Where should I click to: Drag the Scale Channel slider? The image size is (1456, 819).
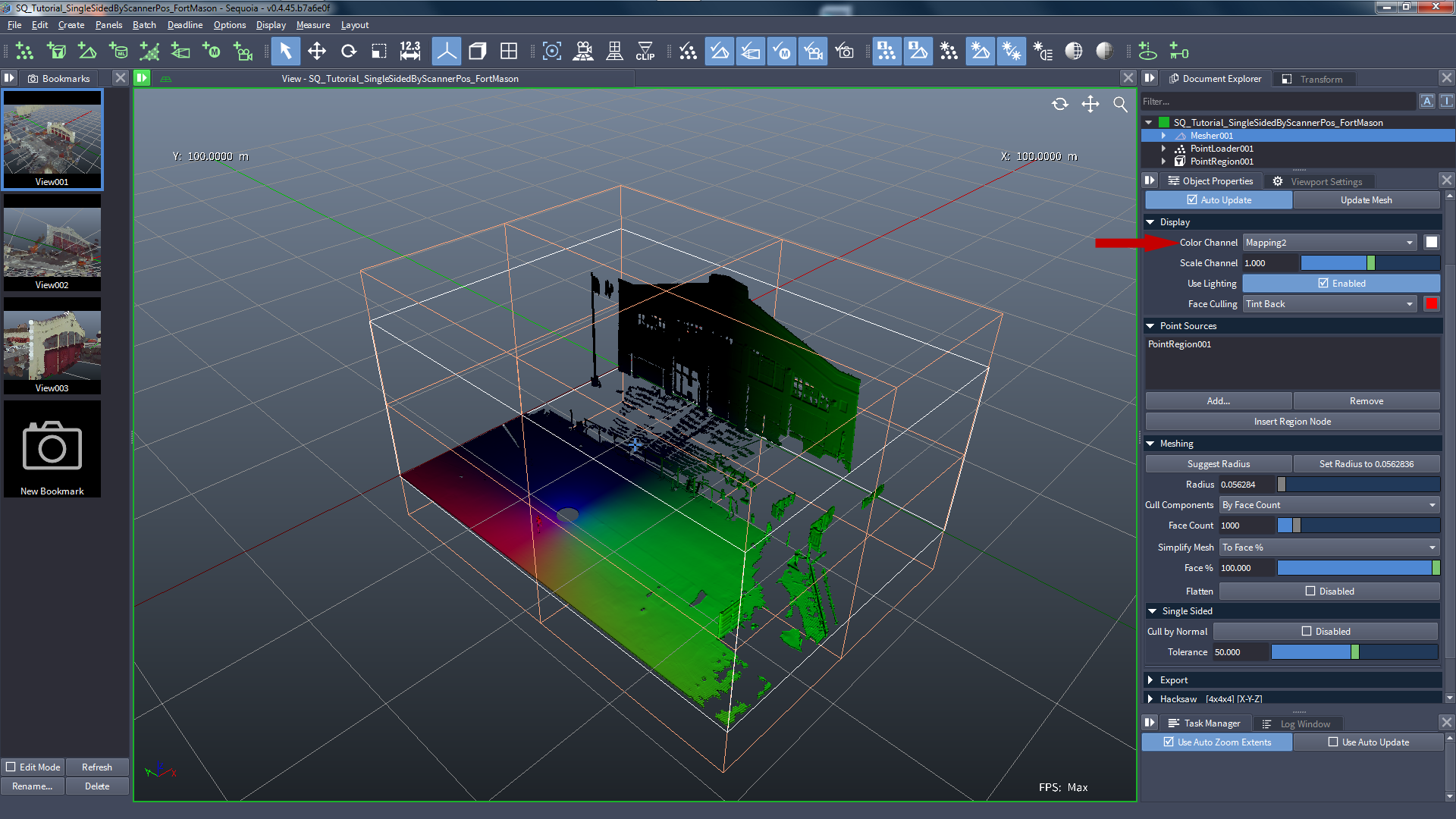click(1371, 262)
